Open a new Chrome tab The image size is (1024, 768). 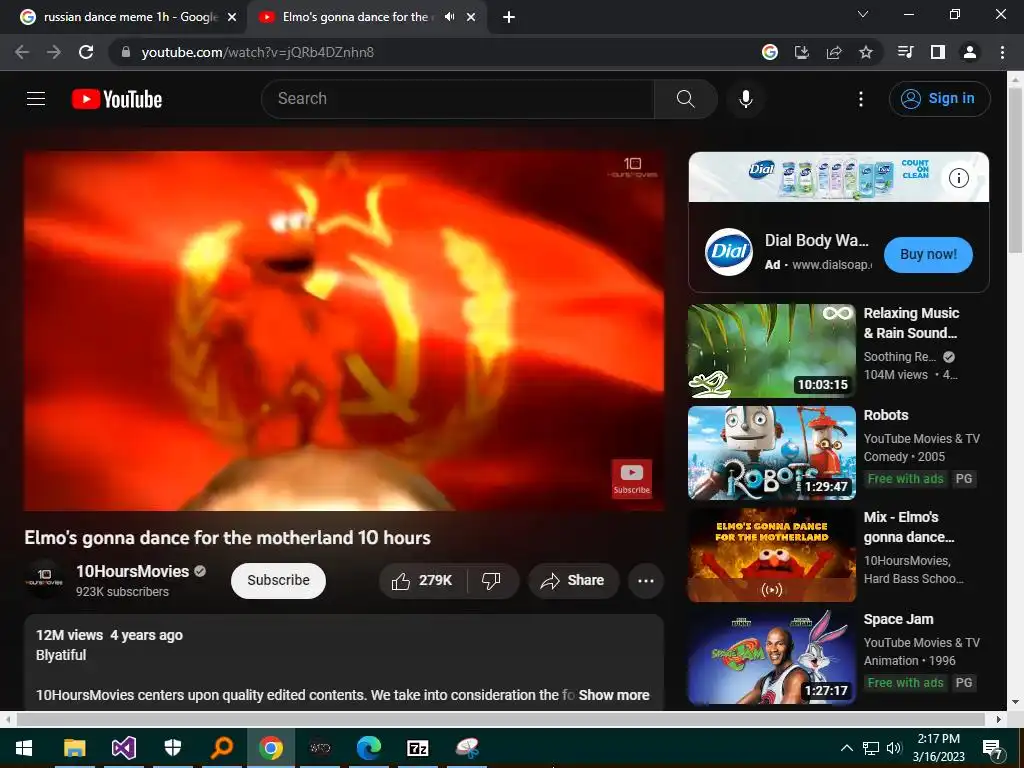[x=509, y=17]
